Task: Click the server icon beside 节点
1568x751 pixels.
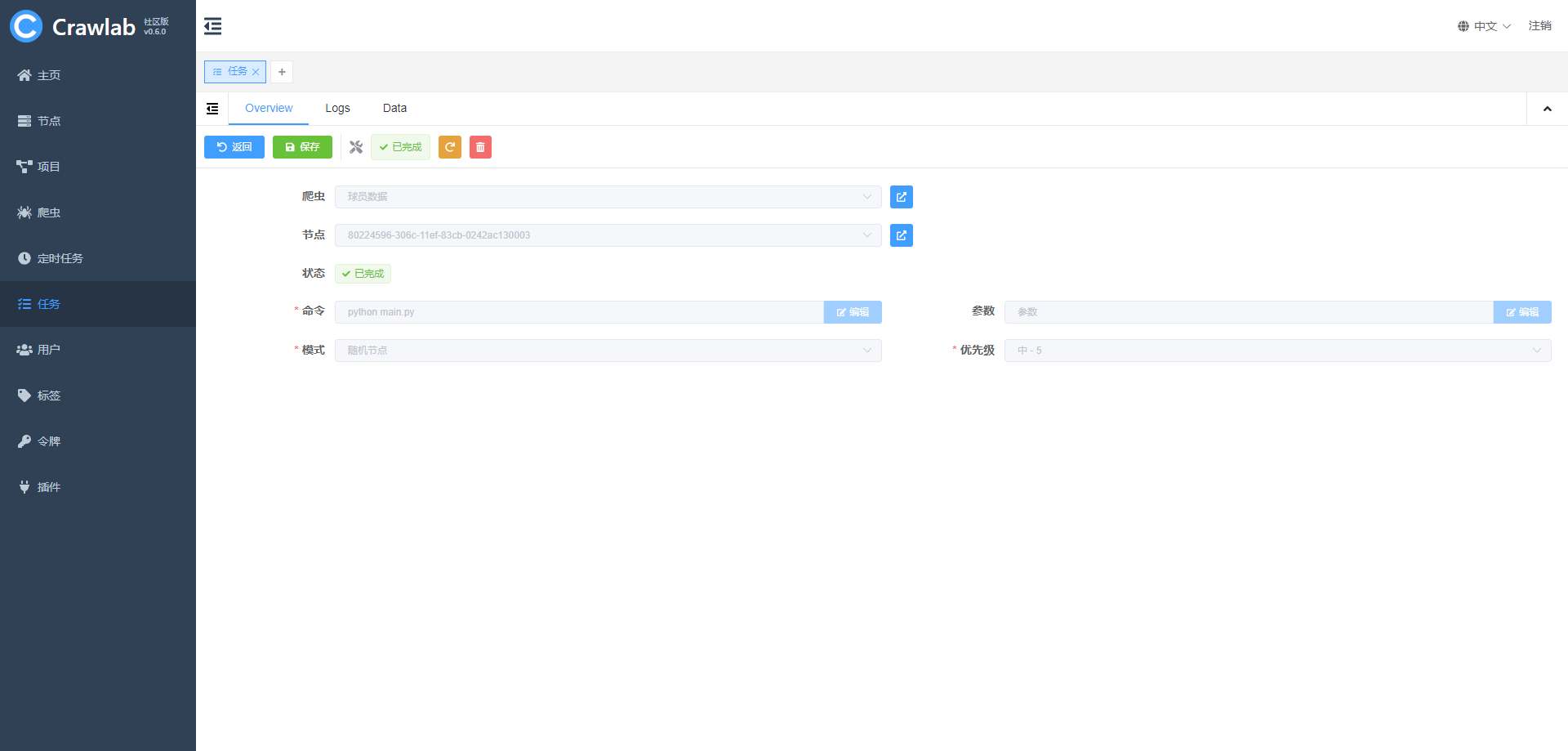Action: click(x=24, y=121)
